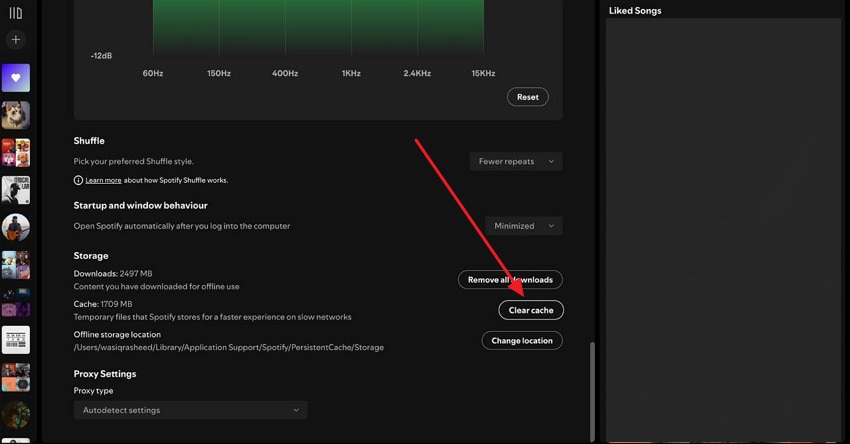Click the 400Hz equalizer band label
The height and width of the screenshot is (444, 850).
pos(285,73)
